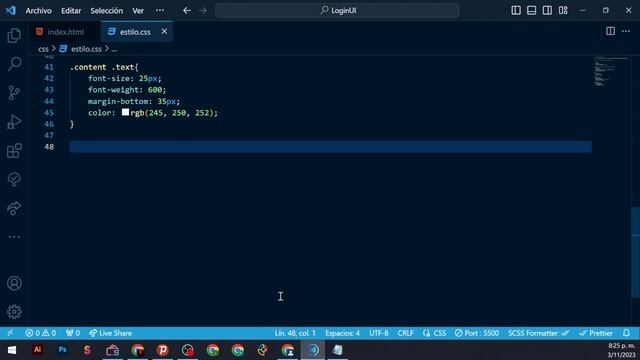Go forward with the right arrow
Screen dimensions: 640x360
click(x=203, y=11)
